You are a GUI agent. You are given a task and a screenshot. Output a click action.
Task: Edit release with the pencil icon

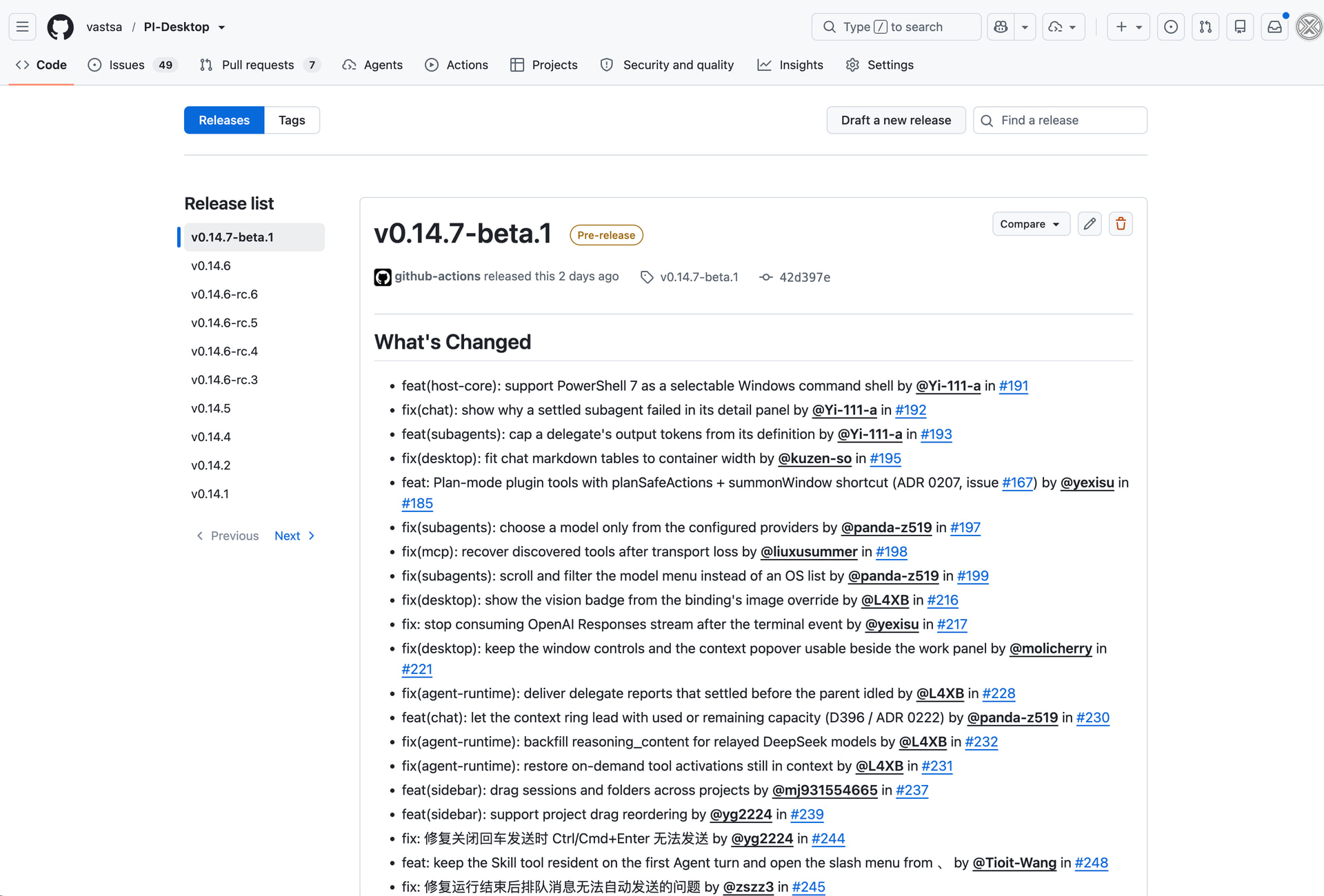tap(1090, 224)
